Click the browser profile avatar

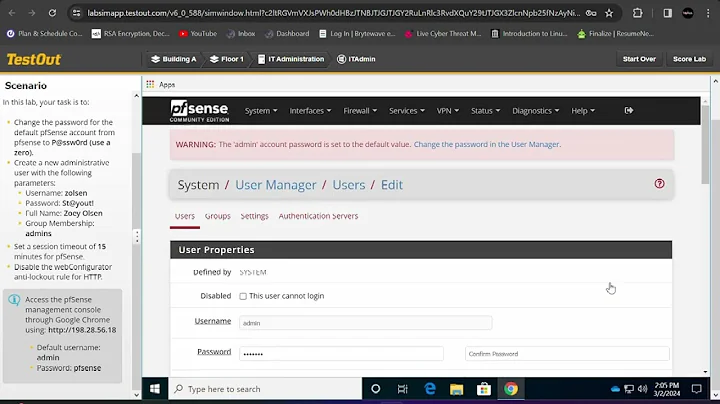click(688, 13)
